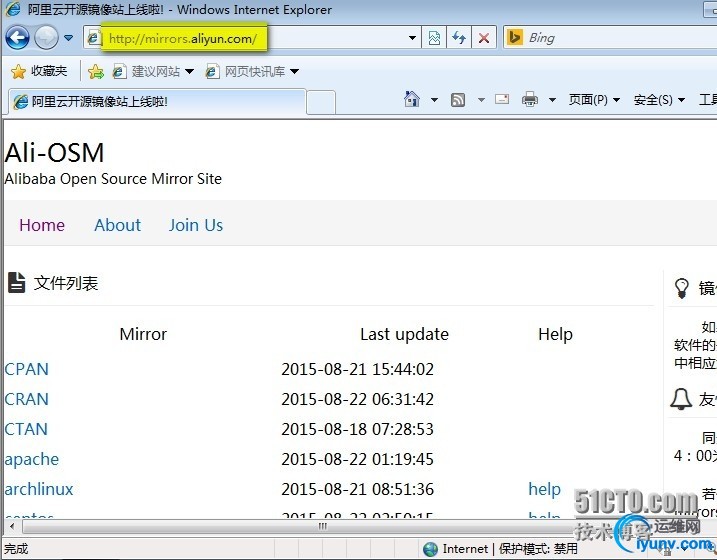
Task: Open the 安全(S) menu
Action: point(659,100)
